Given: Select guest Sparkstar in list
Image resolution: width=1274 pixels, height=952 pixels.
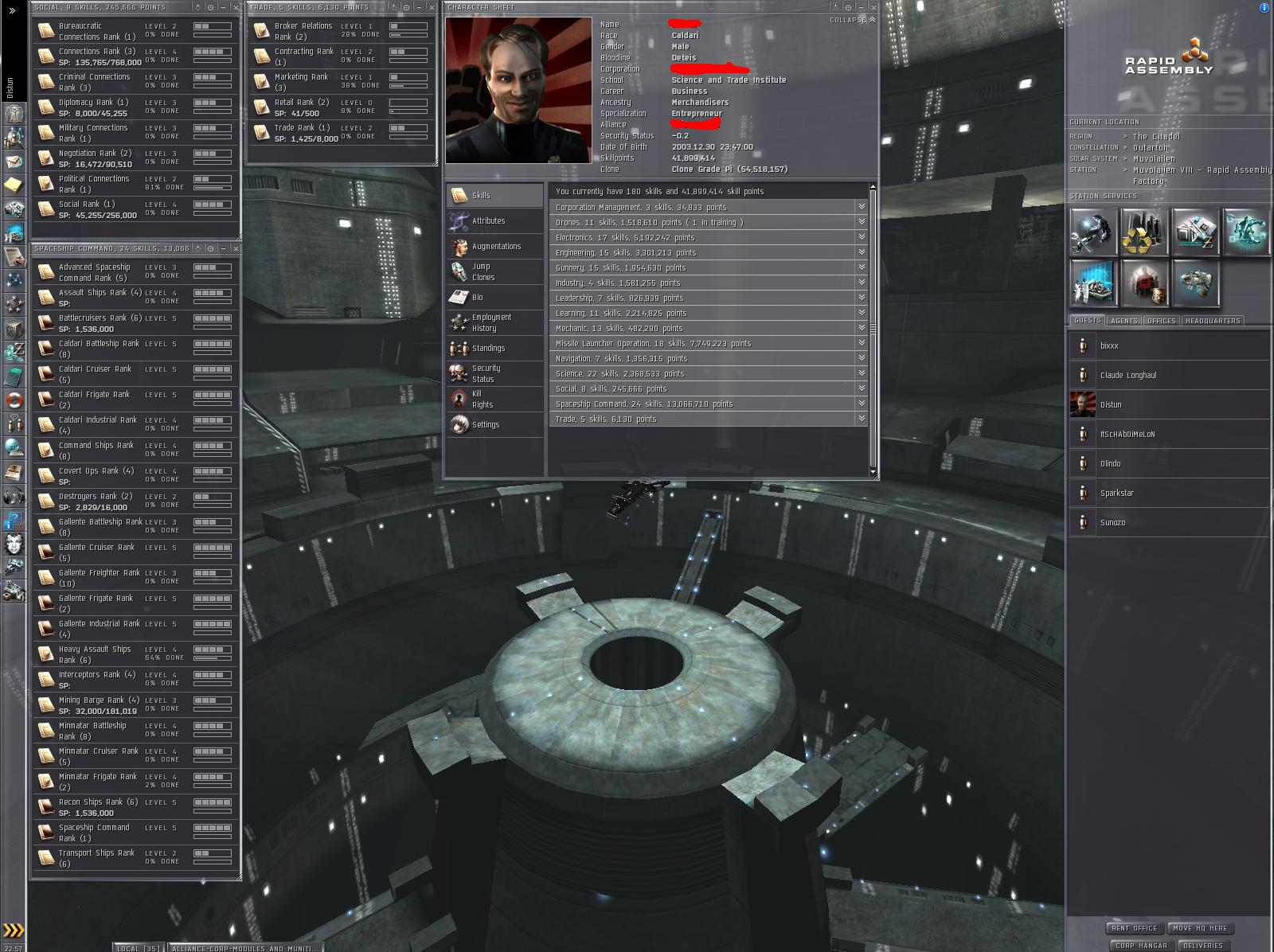Looking at the screenshot, I should pyautogui.click(x=1168, y=493).
